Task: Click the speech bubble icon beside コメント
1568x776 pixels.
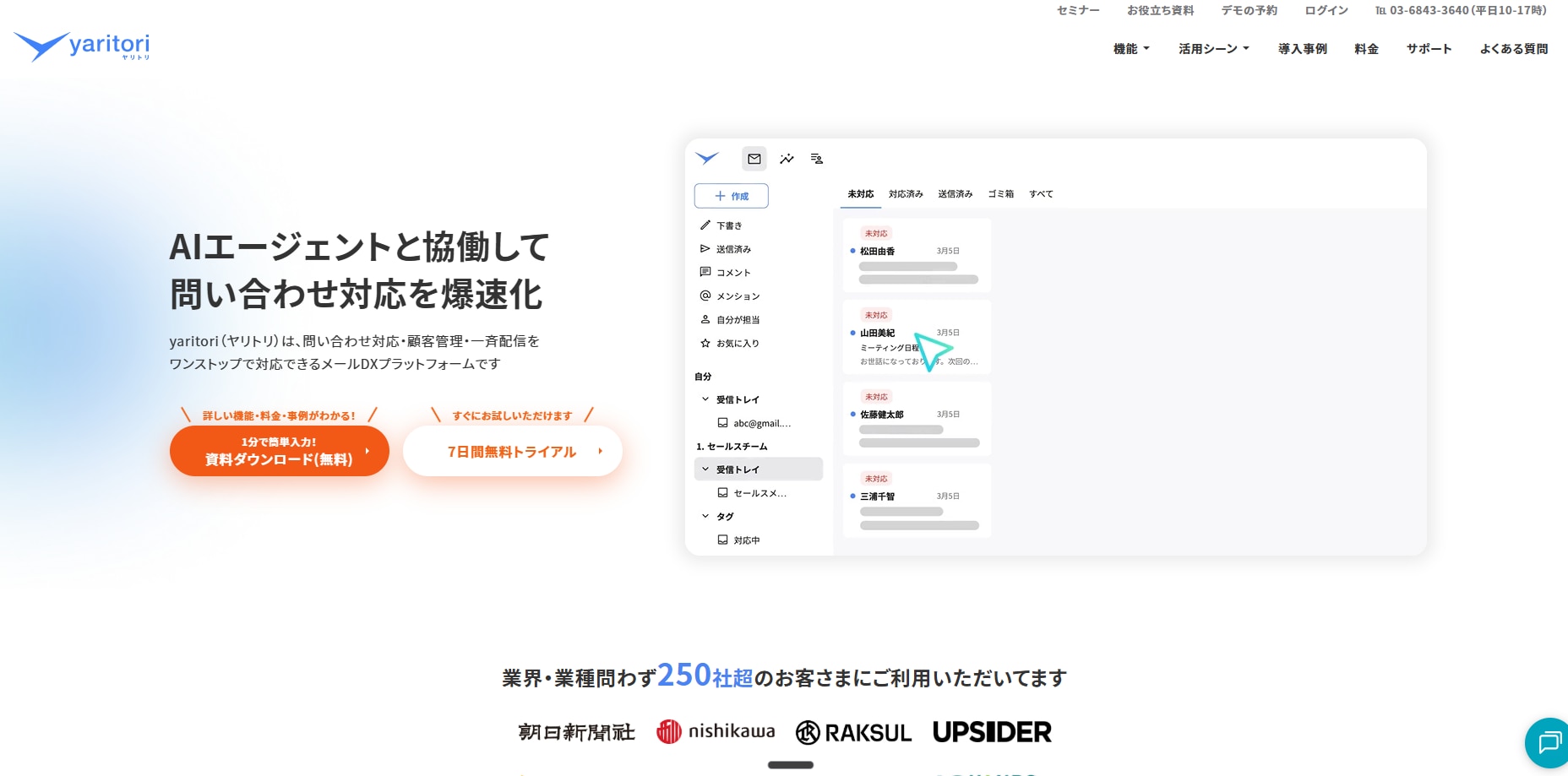Action: click(x=705, y=273)
